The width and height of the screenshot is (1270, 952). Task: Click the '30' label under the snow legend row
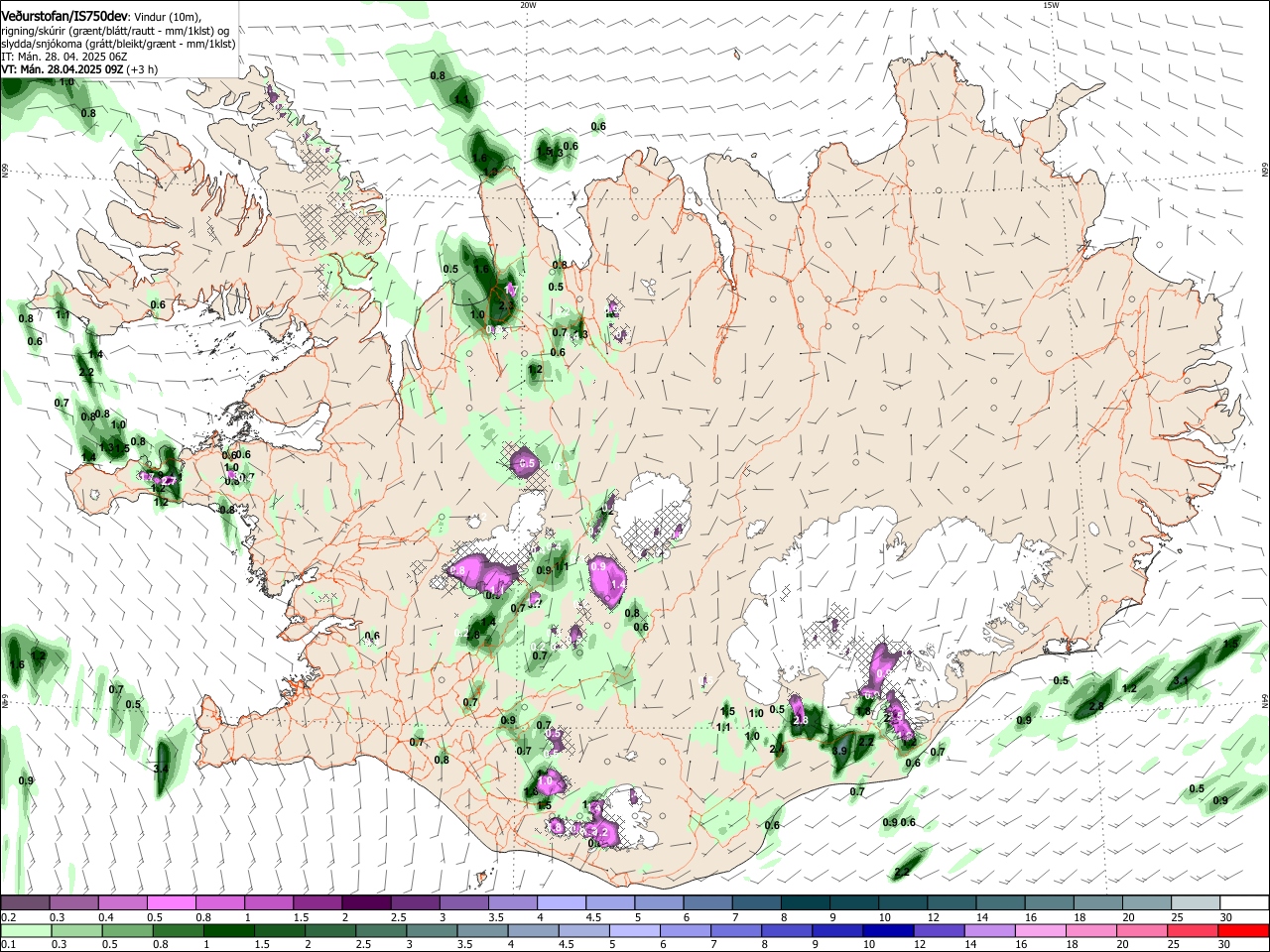point(1226,917)
